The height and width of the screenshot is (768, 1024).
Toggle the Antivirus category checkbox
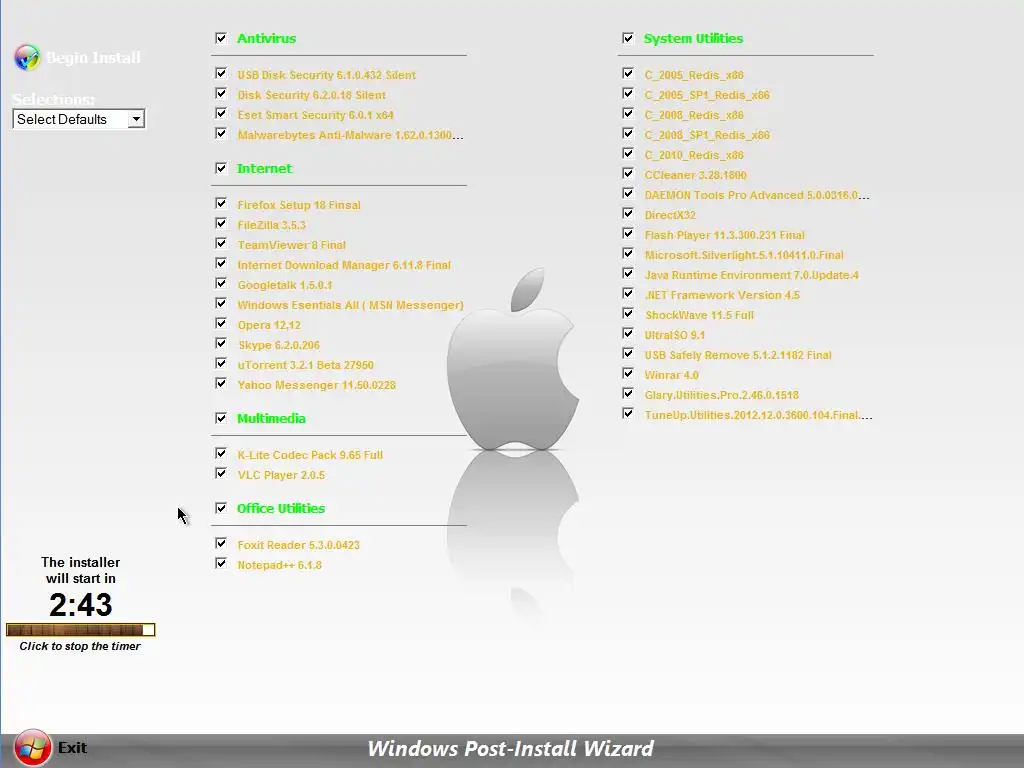pyautogui.click(x=221, y=38)
